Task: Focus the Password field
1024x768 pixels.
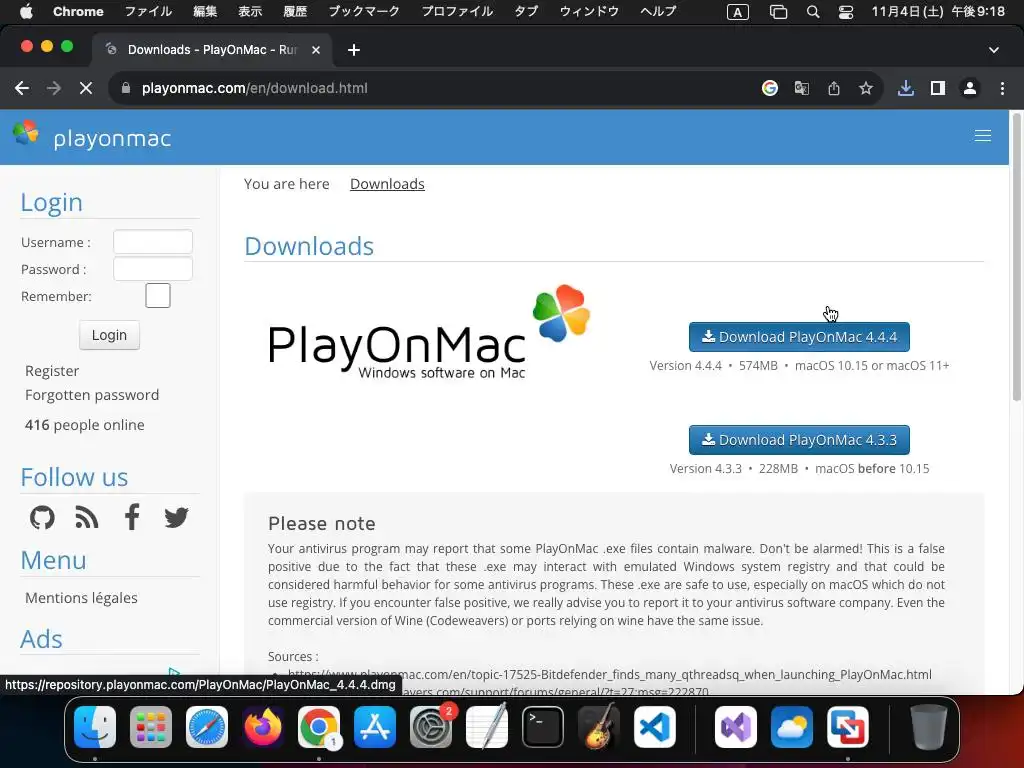Action: coord(153,268)
